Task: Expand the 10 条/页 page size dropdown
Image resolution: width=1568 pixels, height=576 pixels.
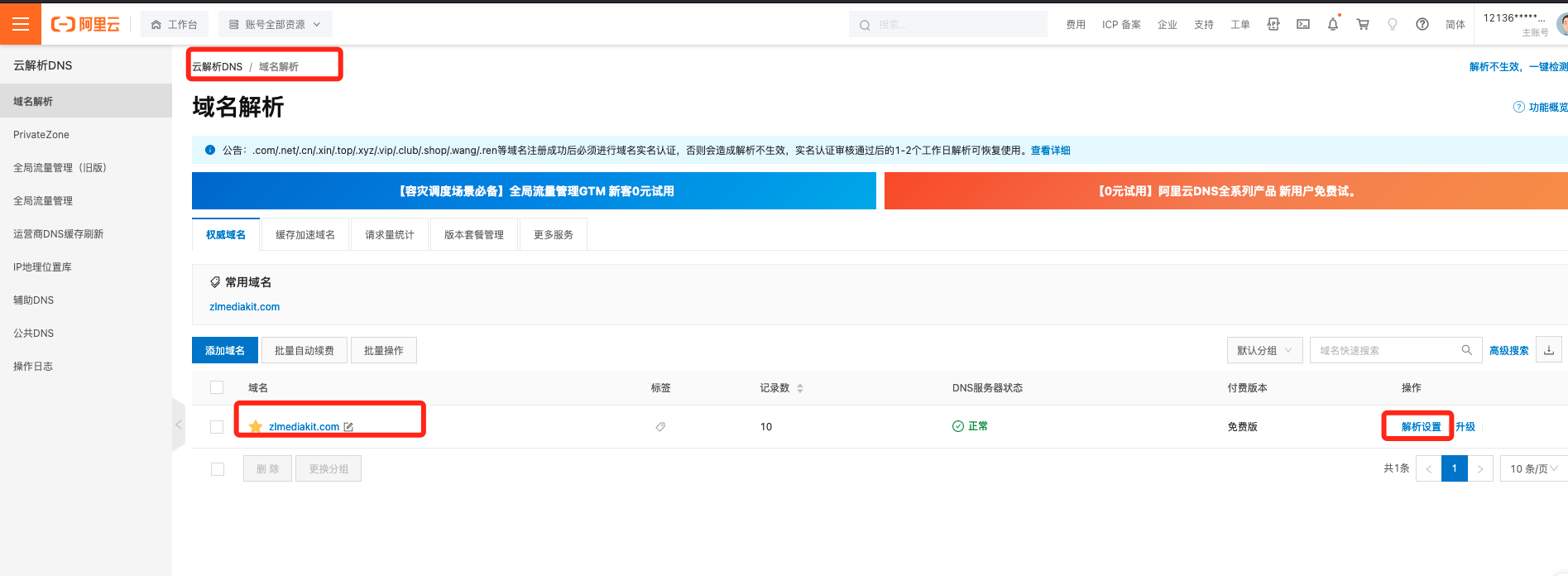Action: (x=1533, y=468)
